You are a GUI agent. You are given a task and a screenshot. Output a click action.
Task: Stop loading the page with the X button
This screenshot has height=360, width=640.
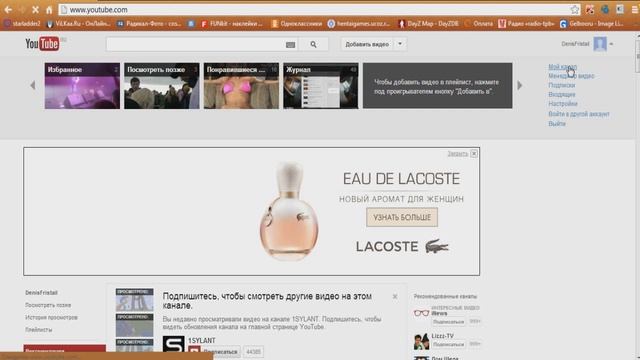36,9
